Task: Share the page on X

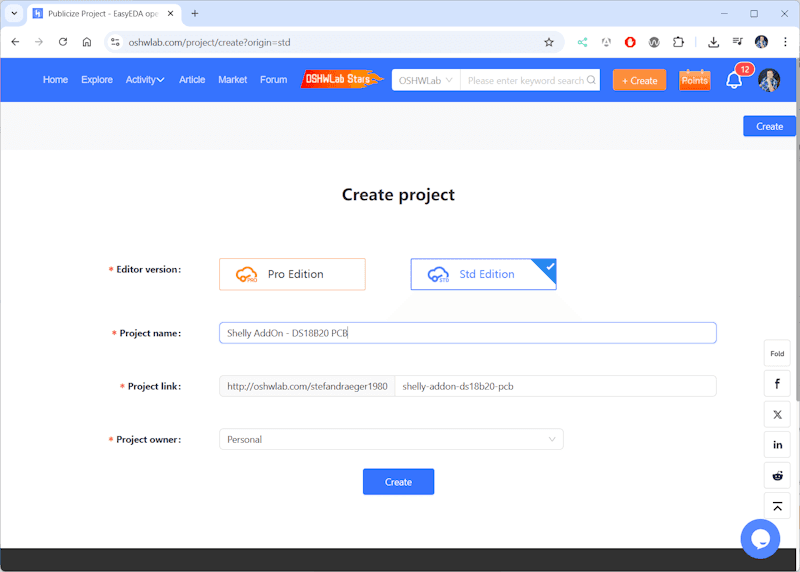Action: click(777, 414)
